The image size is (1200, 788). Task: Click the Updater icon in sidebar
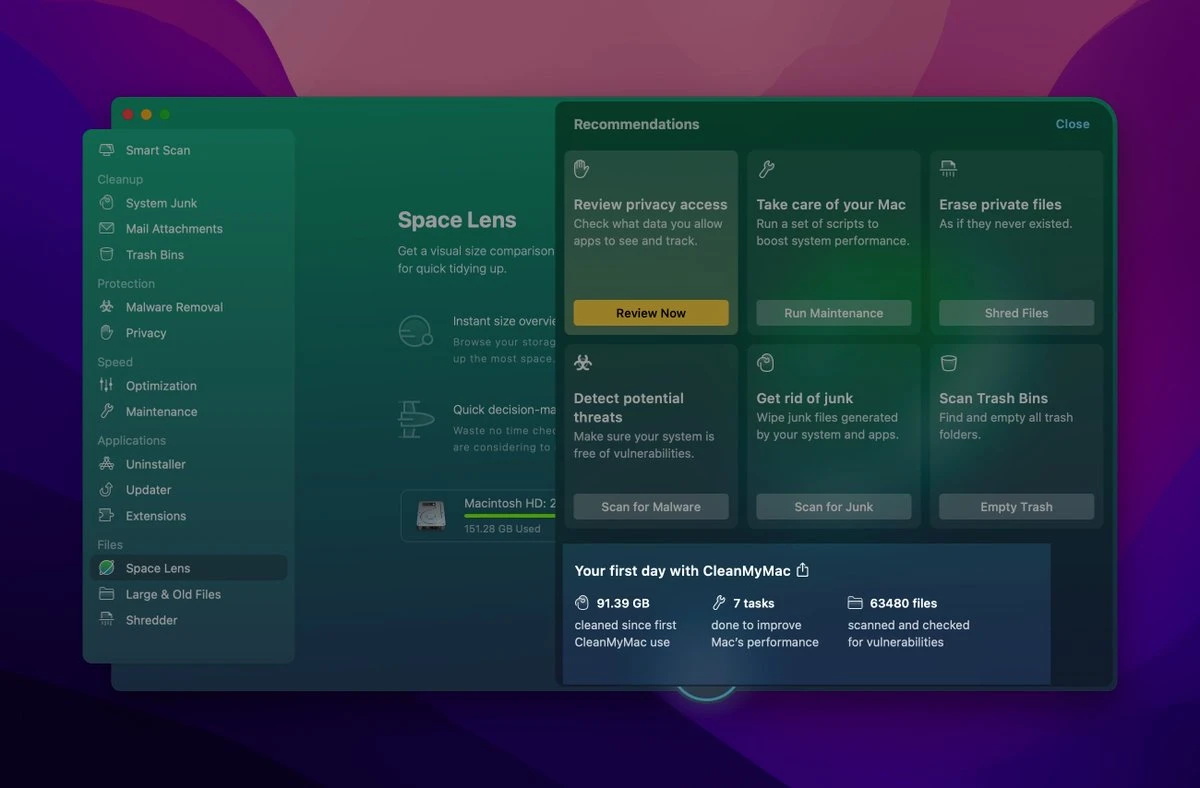(x=106, y=490)
